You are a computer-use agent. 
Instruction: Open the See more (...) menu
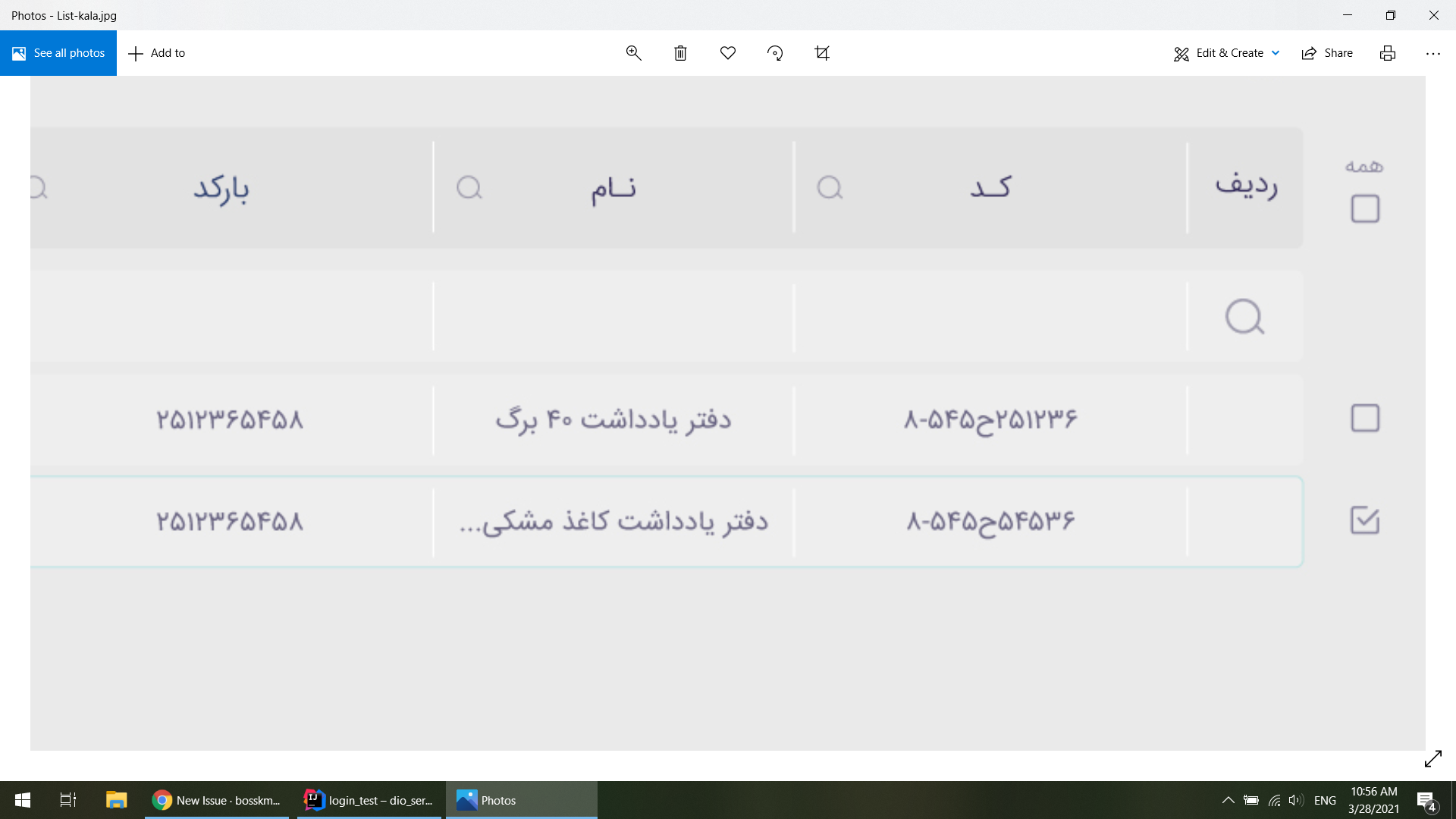(1433, 53)
